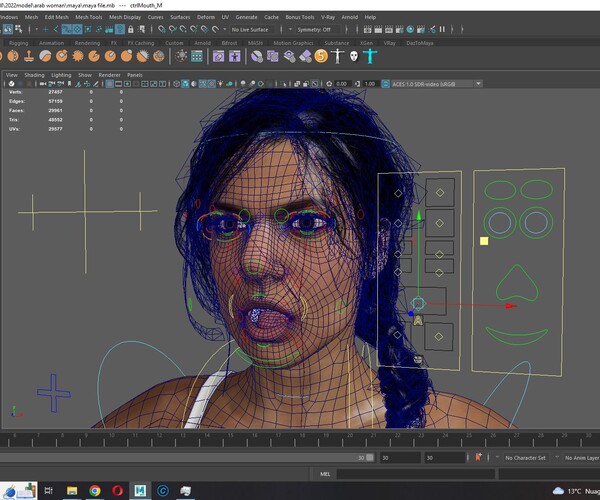The height and width of the screenshot is (500, 600).
Task: Expand the arrow after the render icons group
Action: [x=452, y=29]
